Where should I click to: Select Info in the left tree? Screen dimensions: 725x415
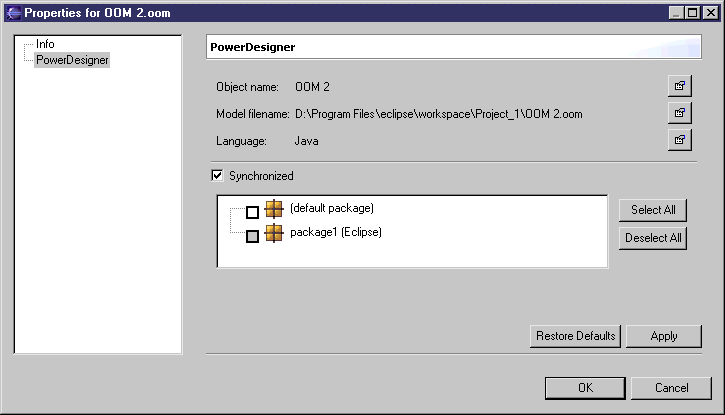coord(45,45)
